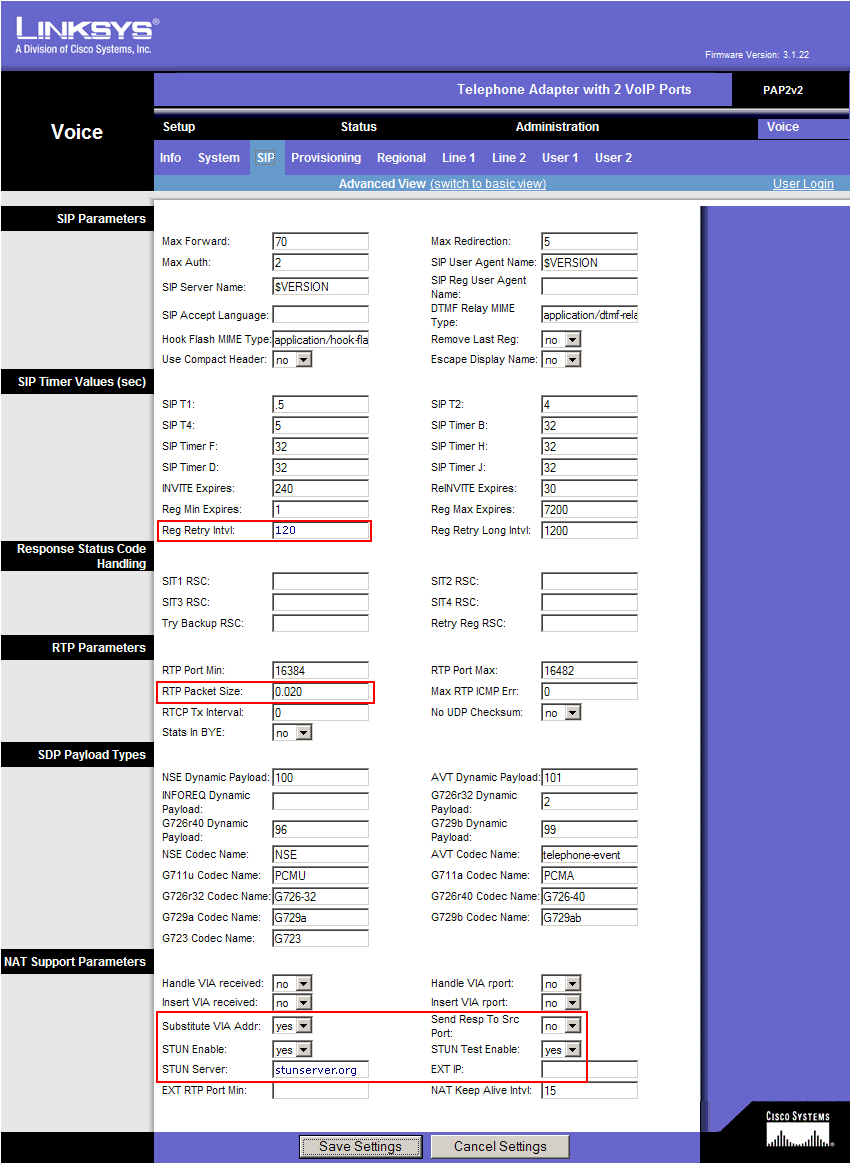The height and width of the screenshot is (1164, 851).
Task: Expand the No UDP Checksum dropdown
Action: pos(561,713)
